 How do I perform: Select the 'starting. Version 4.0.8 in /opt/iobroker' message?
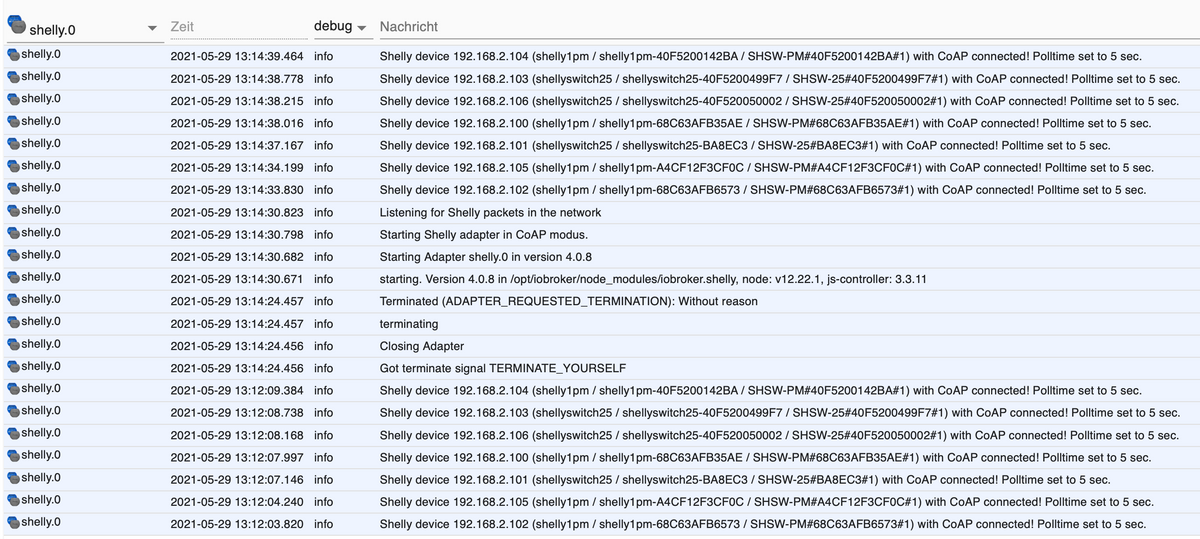pos(652,279)
